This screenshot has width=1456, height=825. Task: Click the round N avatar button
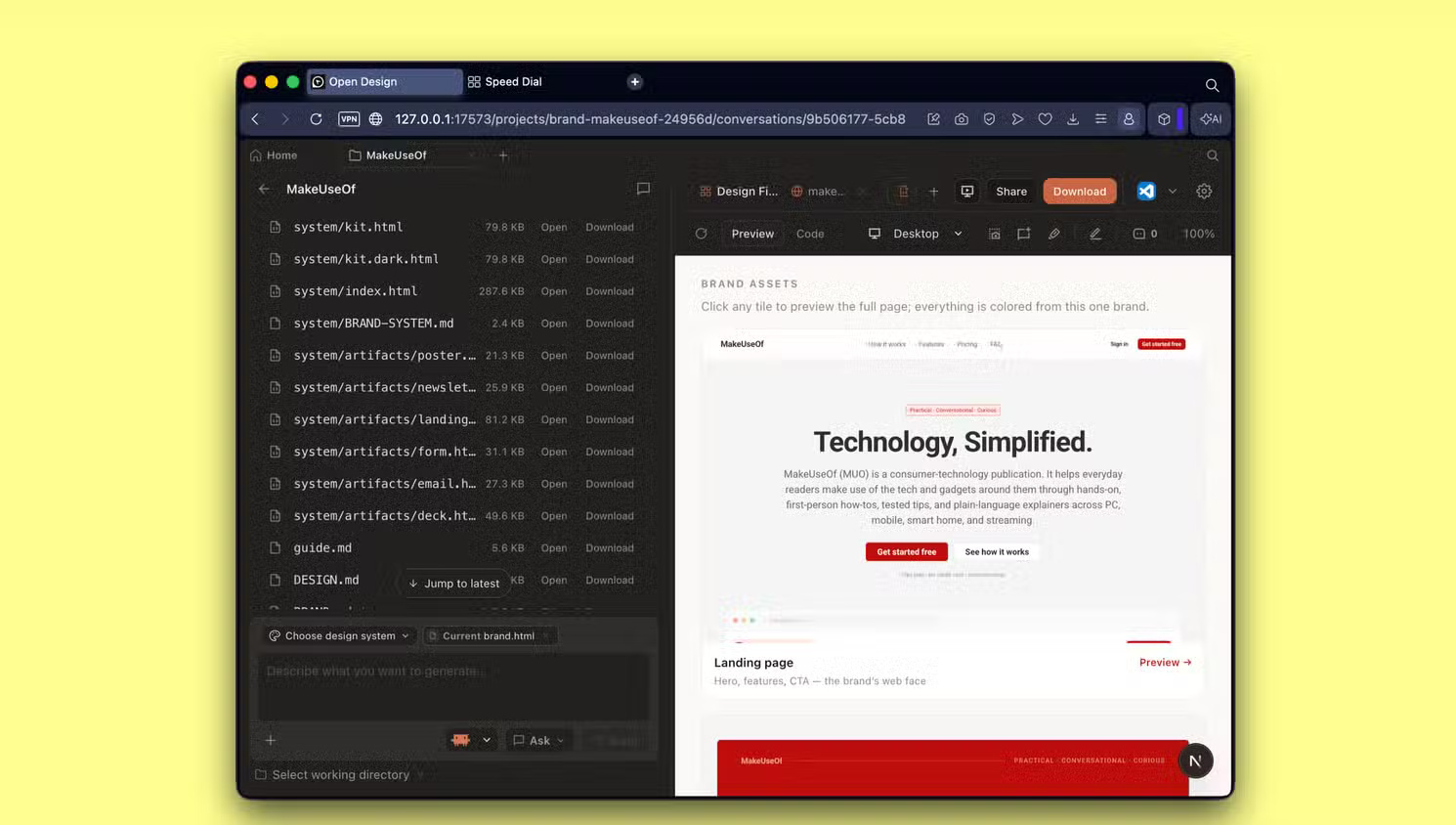click(1195, 760)
